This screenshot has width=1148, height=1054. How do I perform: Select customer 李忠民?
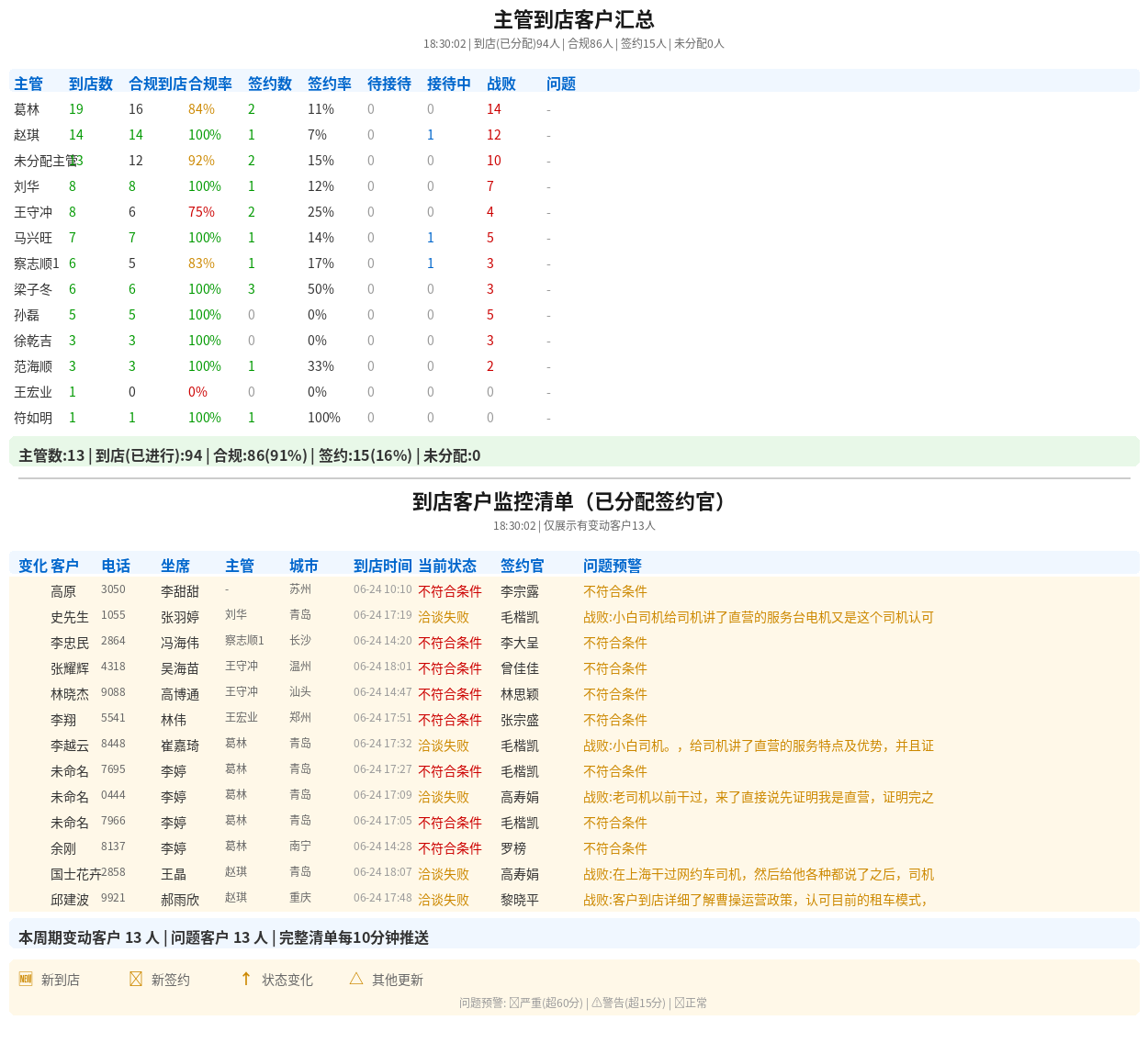[70, 643]
